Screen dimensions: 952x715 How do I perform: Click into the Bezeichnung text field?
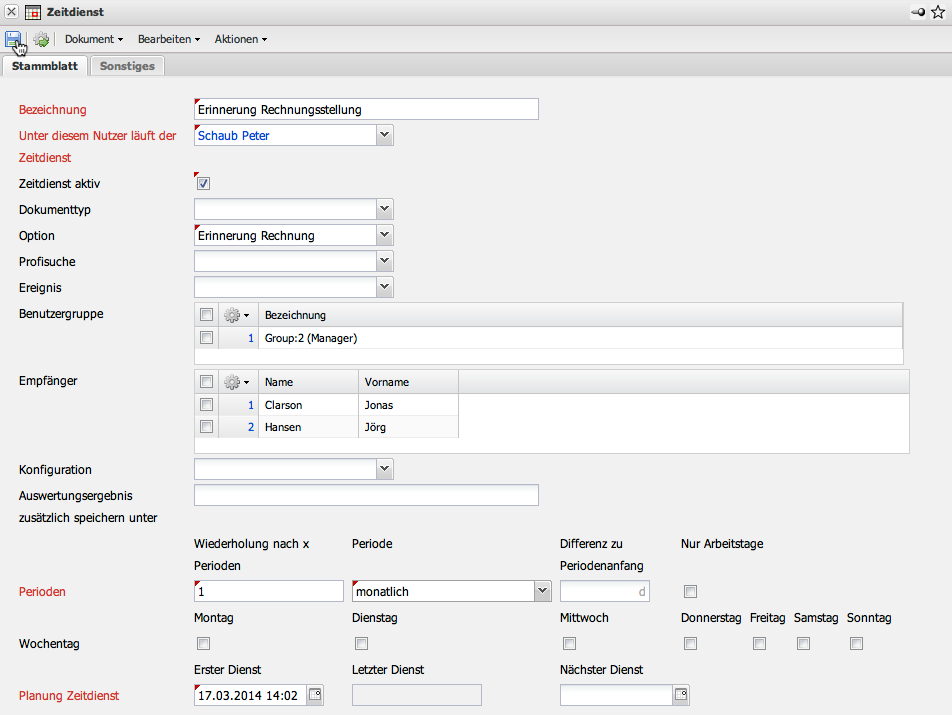[x=366, y=109]
